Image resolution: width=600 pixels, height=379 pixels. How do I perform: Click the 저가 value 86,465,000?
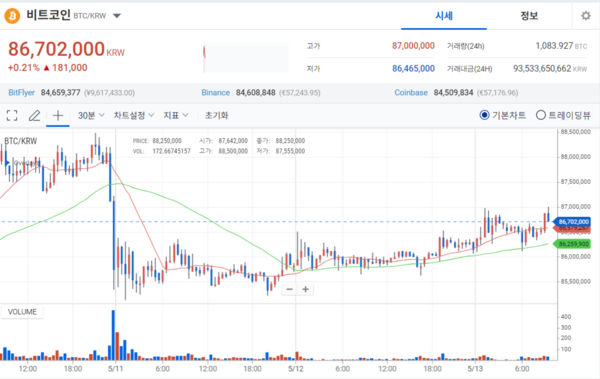coord(413,69)
